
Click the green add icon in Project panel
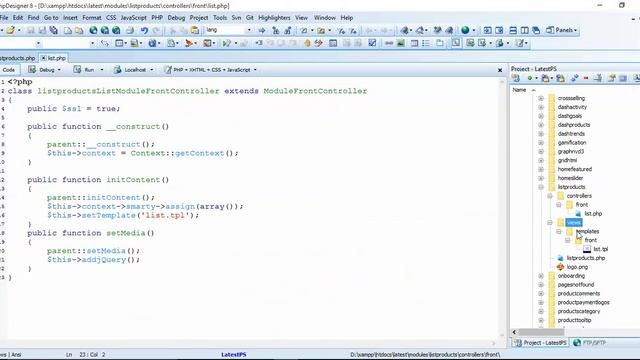pyautogui.click(x=530, y=78)
